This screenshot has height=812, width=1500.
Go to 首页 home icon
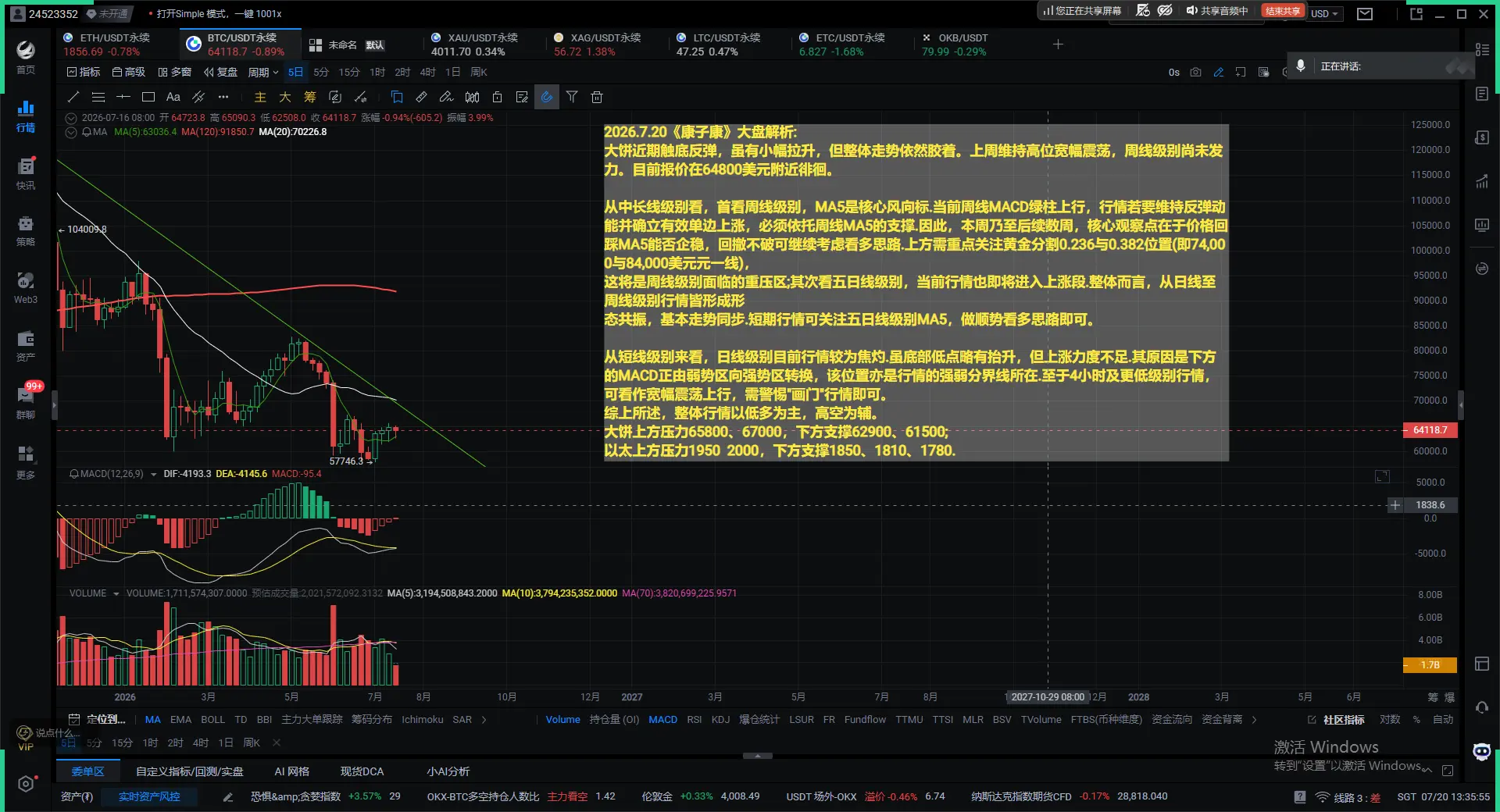tap(26, 58)
